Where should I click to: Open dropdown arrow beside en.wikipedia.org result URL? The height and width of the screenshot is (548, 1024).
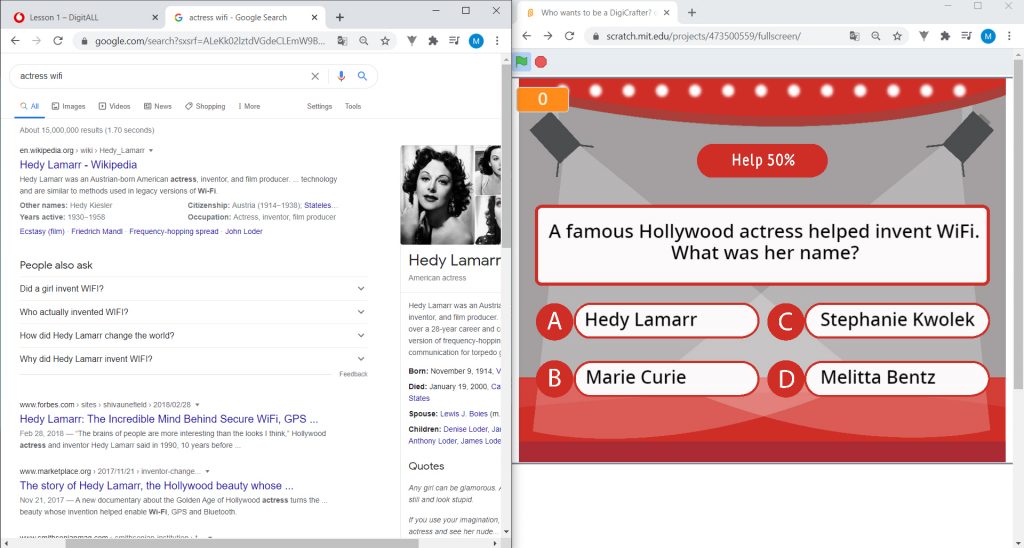(x=151, y=151)
